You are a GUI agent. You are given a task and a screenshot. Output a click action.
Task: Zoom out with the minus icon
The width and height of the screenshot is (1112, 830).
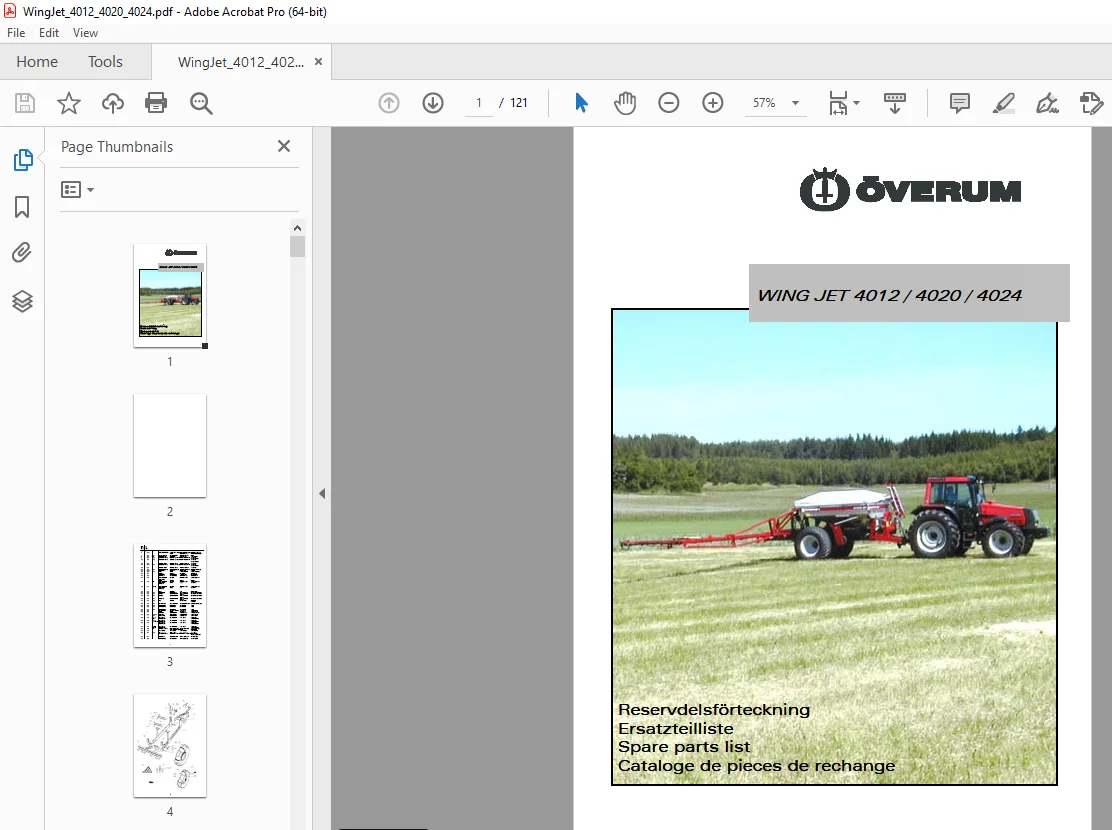669,104
